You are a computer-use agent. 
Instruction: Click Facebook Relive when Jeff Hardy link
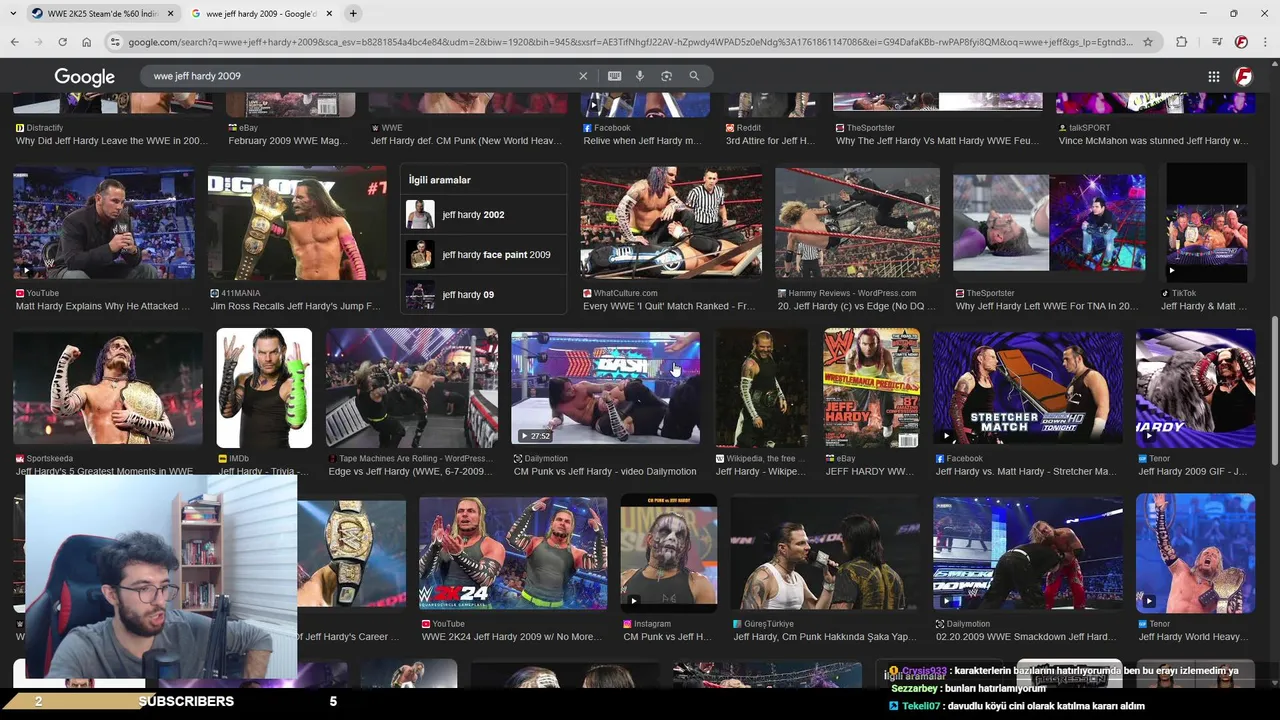click(642, 141)
